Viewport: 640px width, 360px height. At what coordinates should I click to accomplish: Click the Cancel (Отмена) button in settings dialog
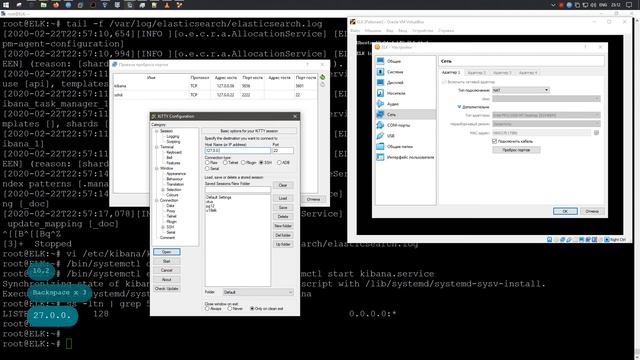click(x=592, y=211)
